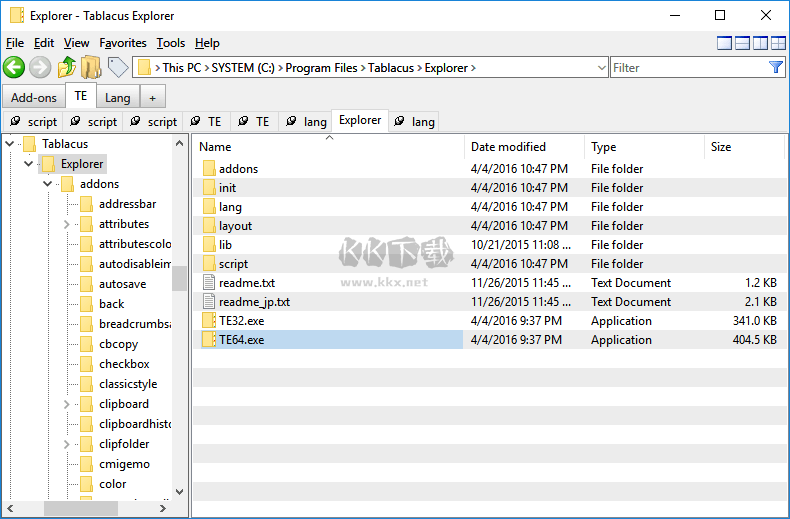
Task: Expand the attributes folder in tree
Action: pyautogui.click(x=66, y=224)
